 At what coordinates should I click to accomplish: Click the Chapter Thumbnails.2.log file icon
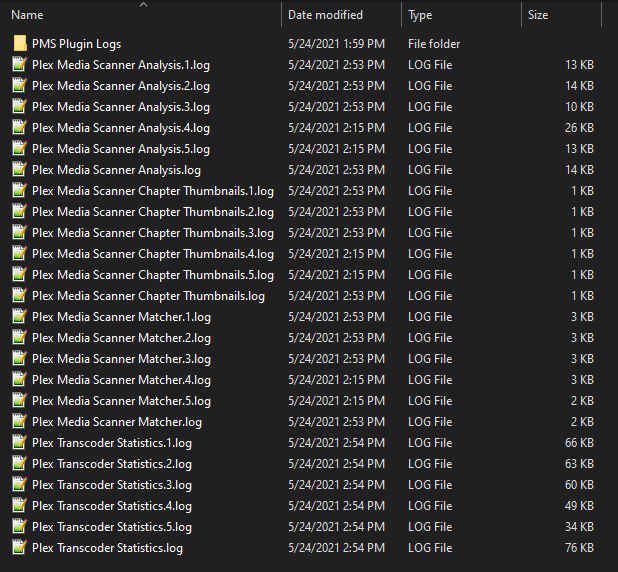pos(20,212)
